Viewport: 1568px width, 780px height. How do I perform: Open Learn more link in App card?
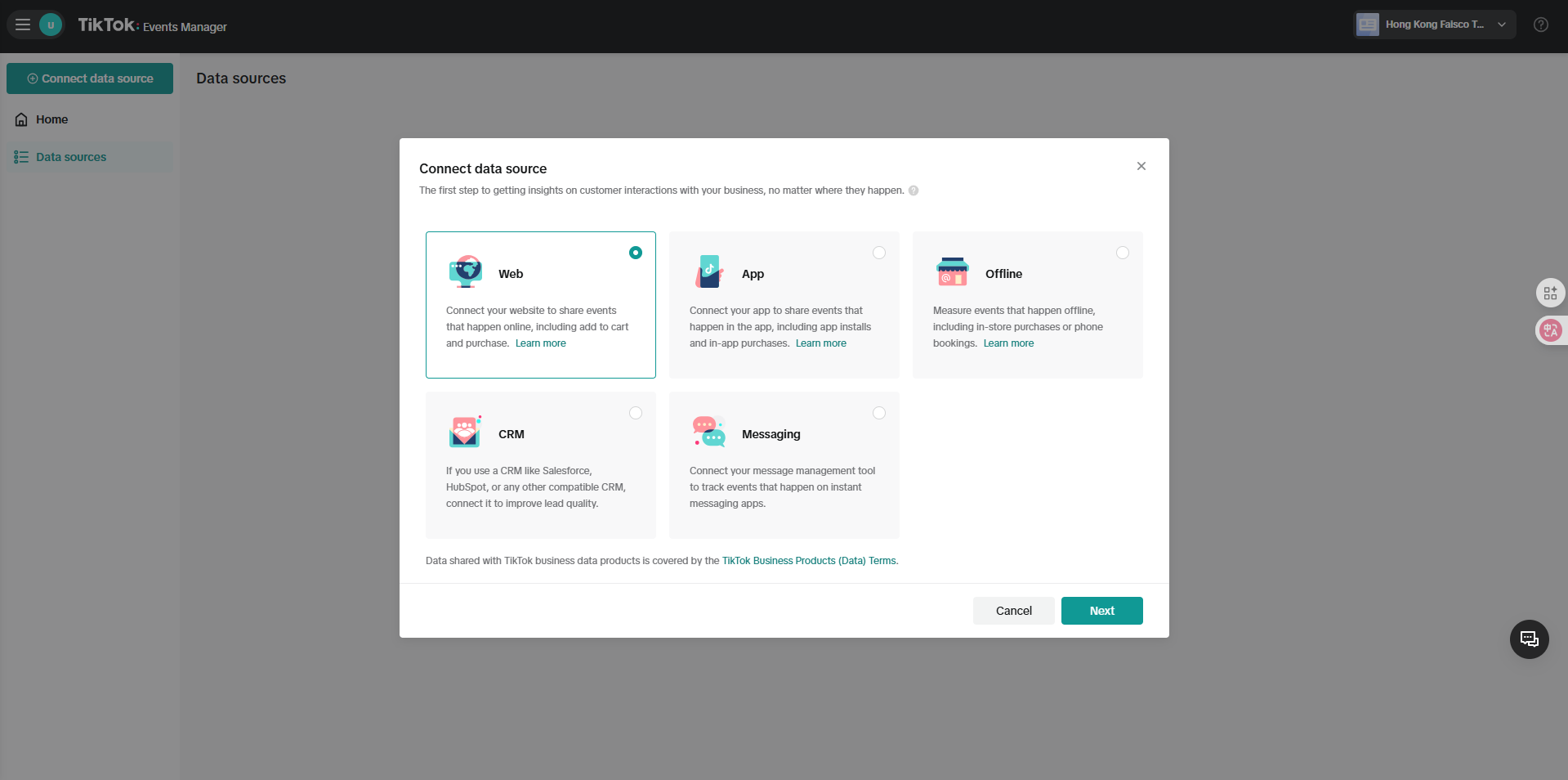(821, 343)
